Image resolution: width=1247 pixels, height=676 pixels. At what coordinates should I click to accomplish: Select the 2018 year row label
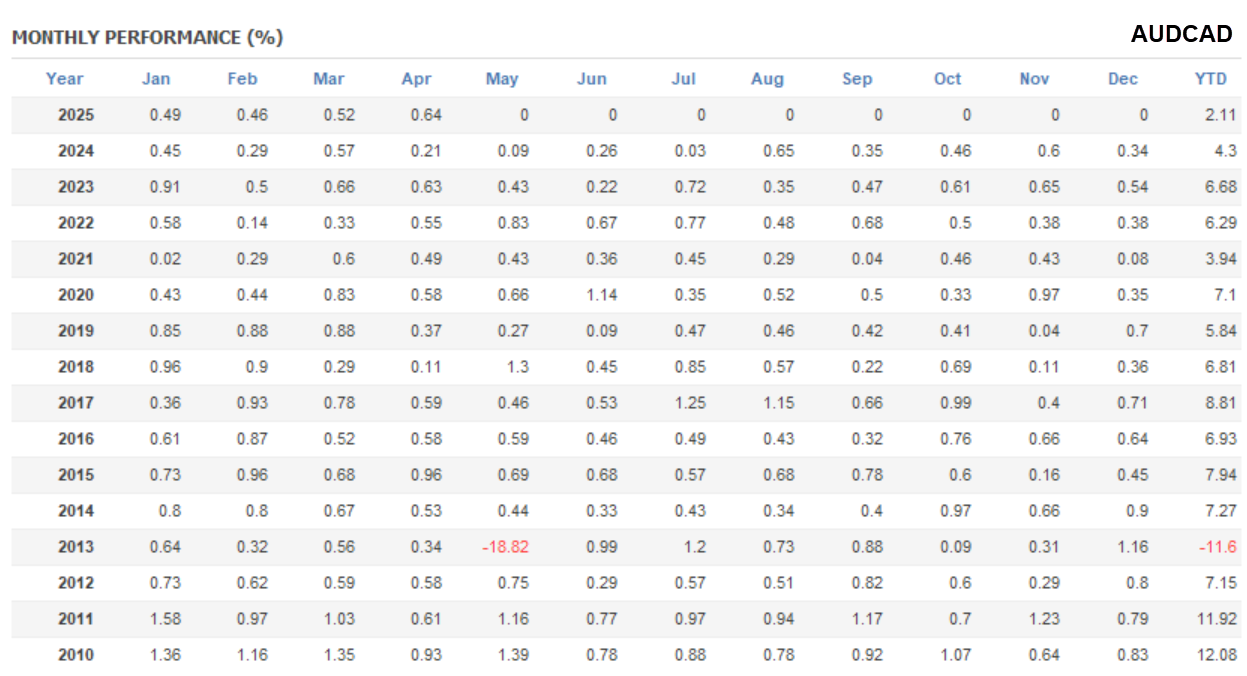click(x=76, y=367)
